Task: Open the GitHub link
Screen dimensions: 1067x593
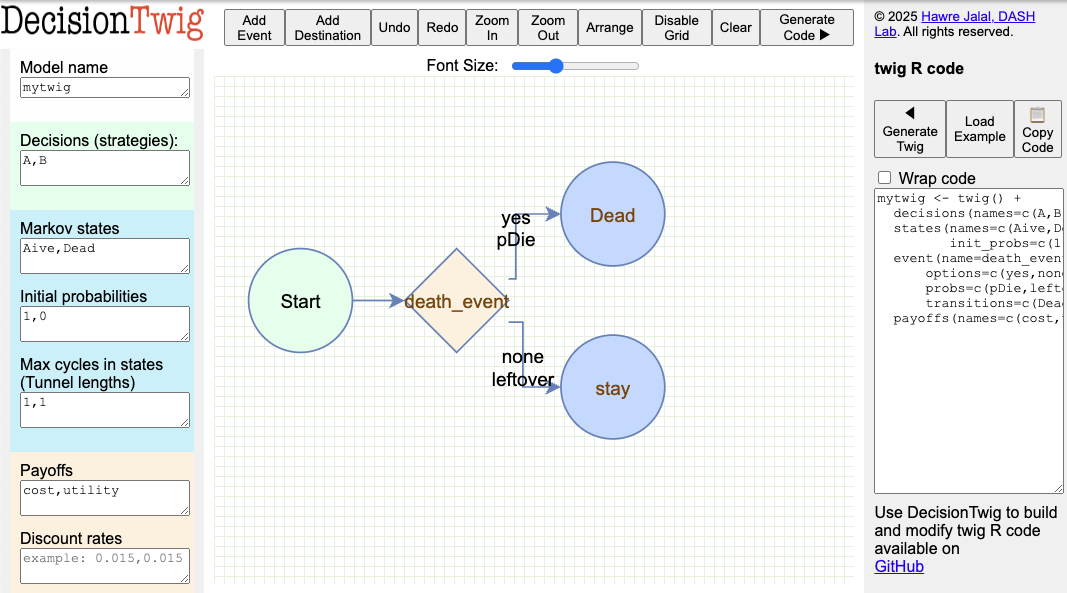Action: point(899,566)
